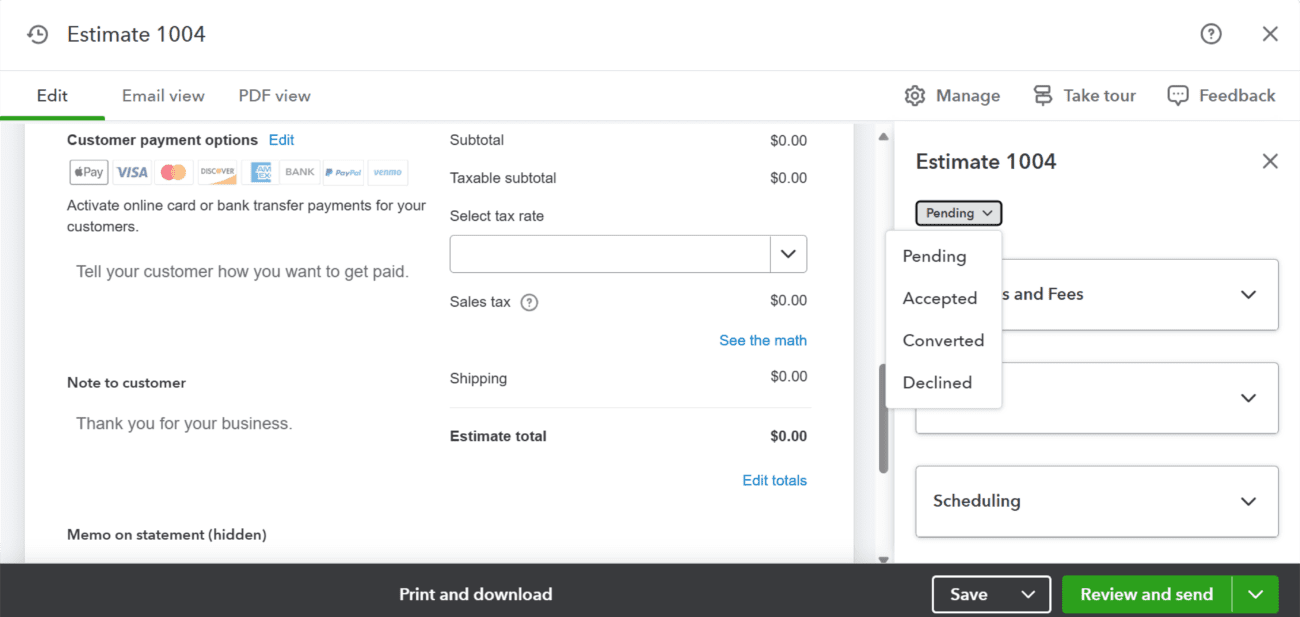This screenshot has width=1300, height=617.
Task: Switch to the Email view tab
Action: point(163,96)
